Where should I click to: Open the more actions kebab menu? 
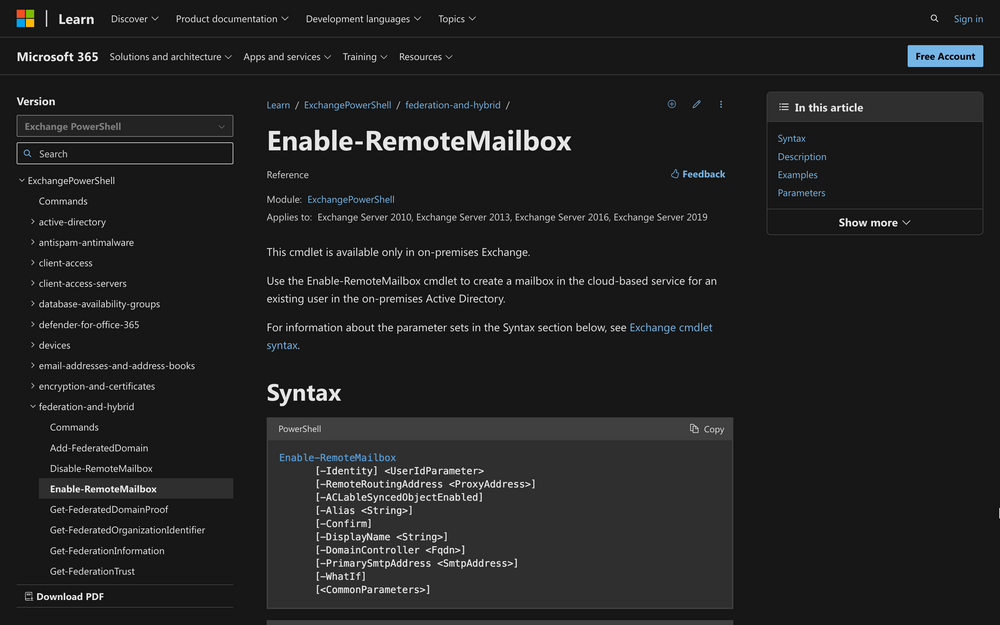[720, 104]
